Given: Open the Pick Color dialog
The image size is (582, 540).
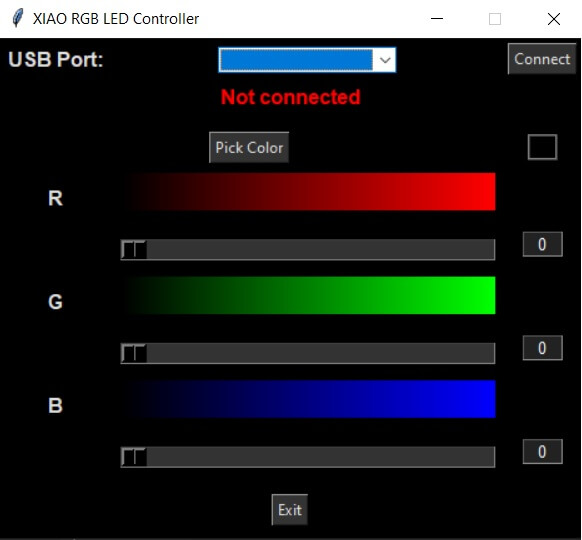Looking at the screenshot, I should 249,147.
